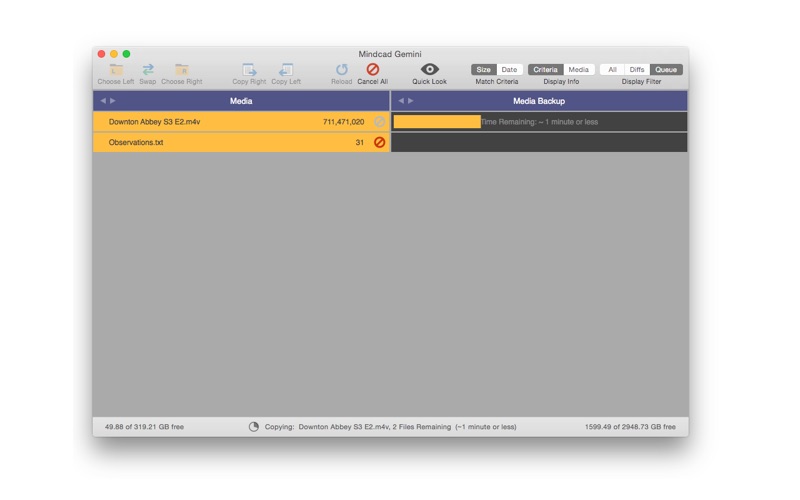The height and width of the screenshot is (500, 800).
Task: Go back in the Media Backup pane
Action: [401, 101]
